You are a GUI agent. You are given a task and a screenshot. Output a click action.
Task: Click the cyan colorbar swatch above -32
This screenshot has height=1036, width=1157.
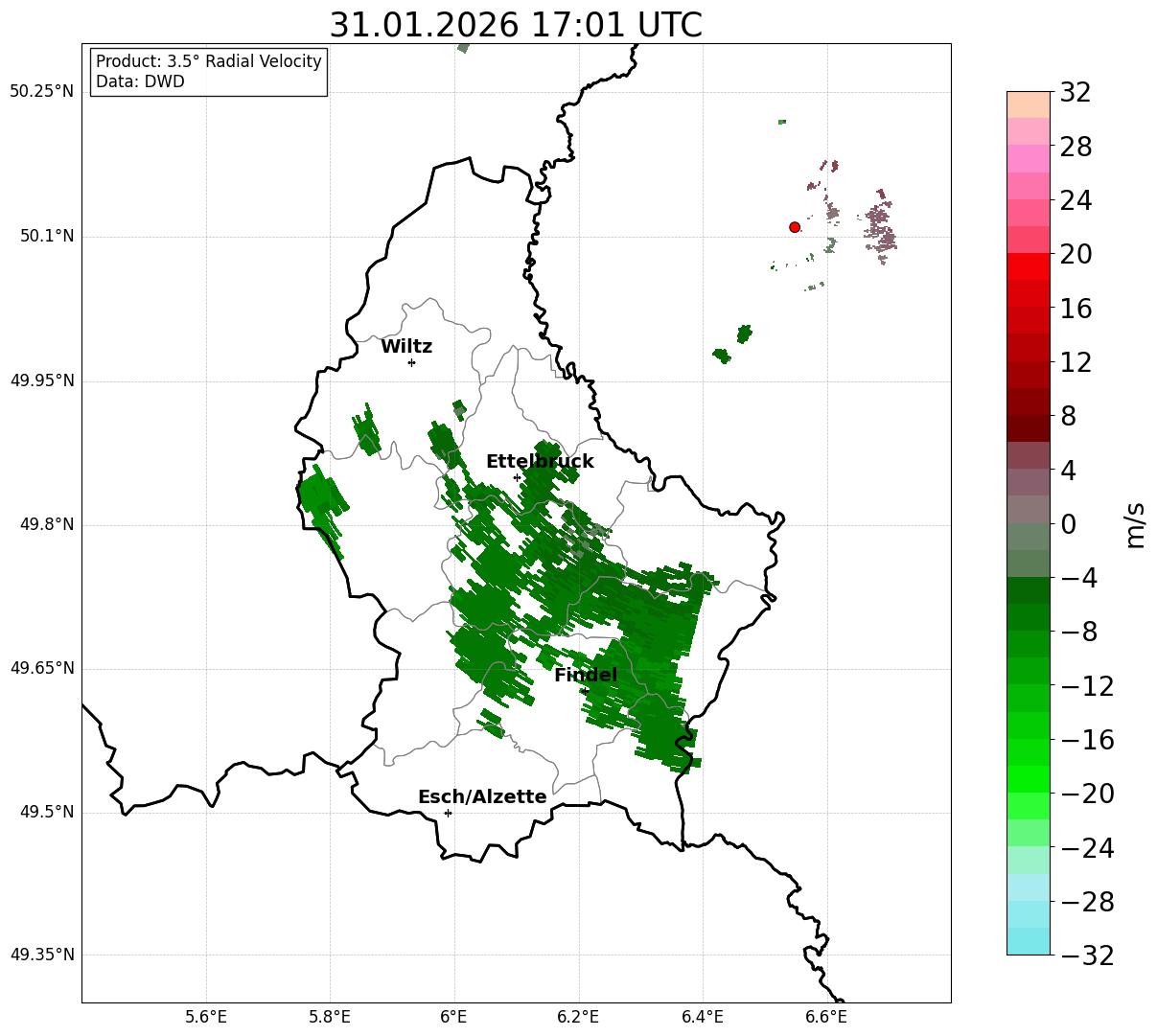(x=1029, y=941)
